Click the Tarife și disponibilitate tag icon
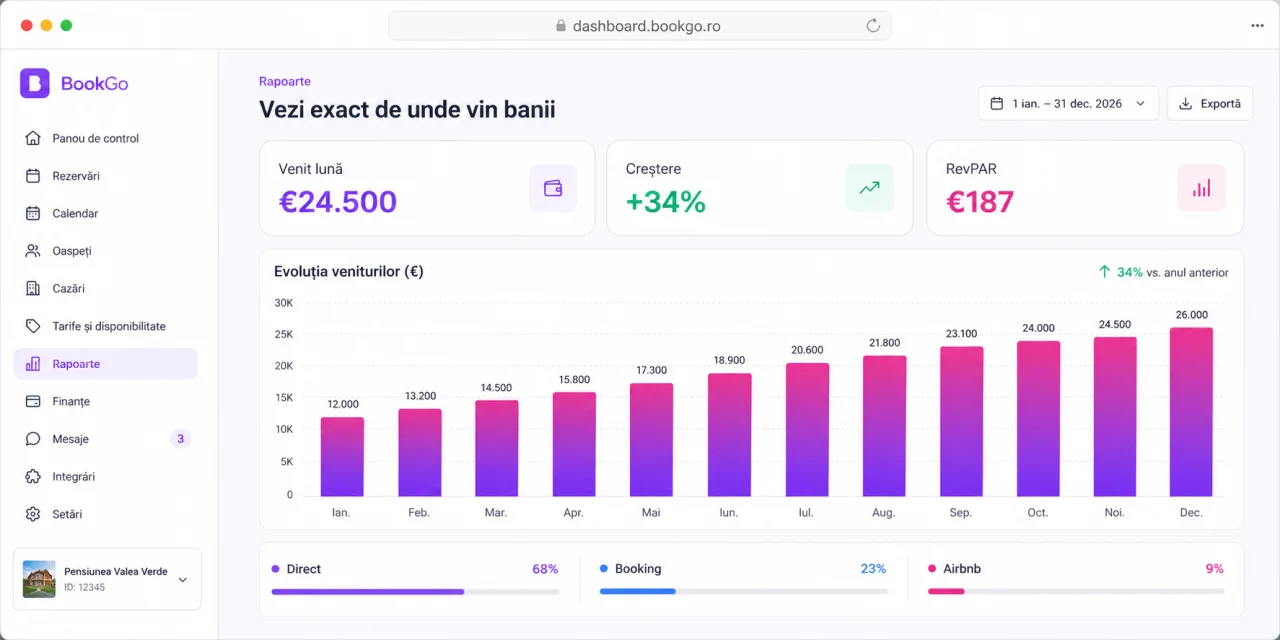 [33, 326]
